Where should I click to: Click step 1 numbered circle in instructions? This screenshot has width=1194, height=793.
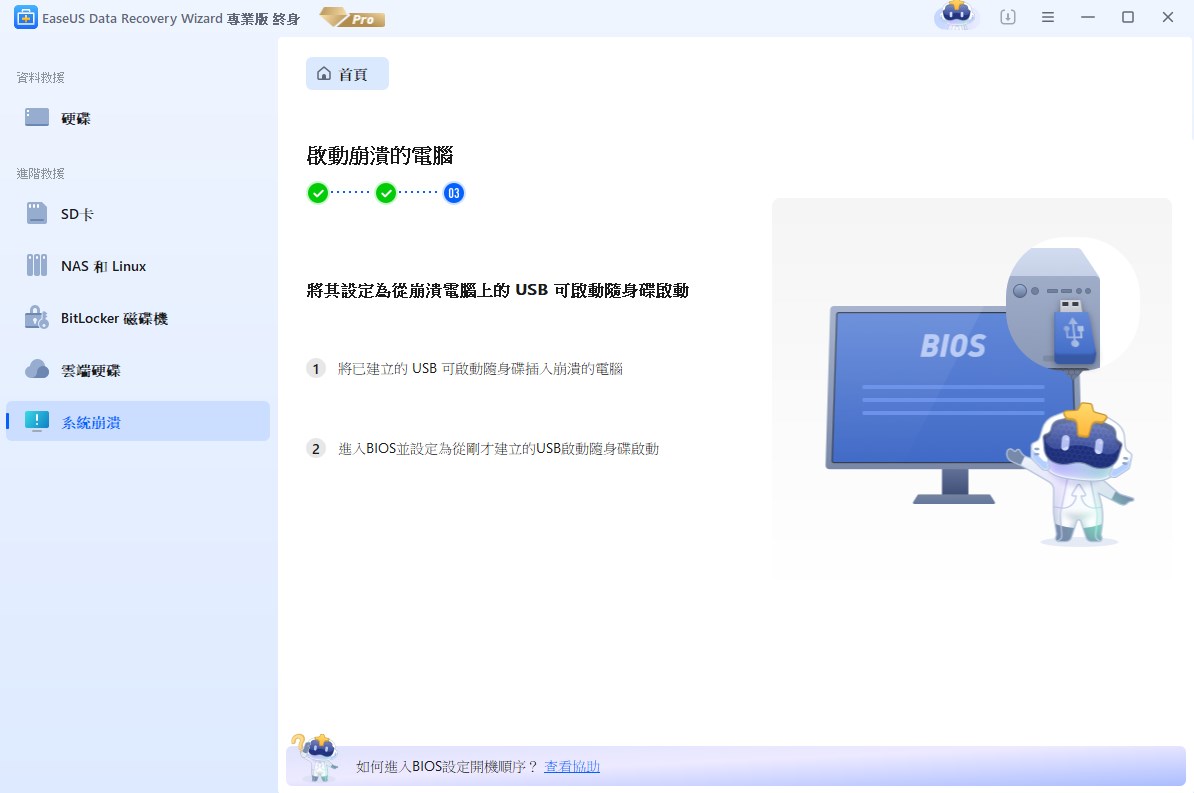(316, 368)
